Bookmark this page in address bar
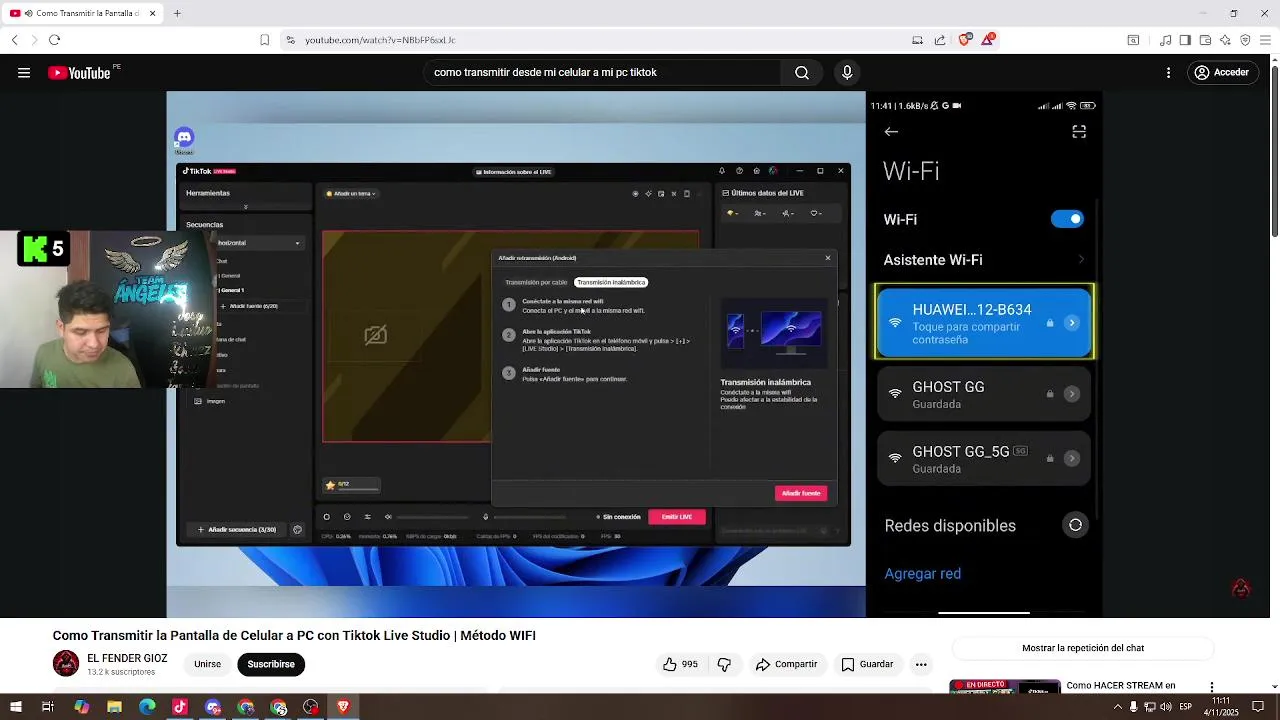Image resolution: width=1280 pixels, height=720 pixels. 264,40
